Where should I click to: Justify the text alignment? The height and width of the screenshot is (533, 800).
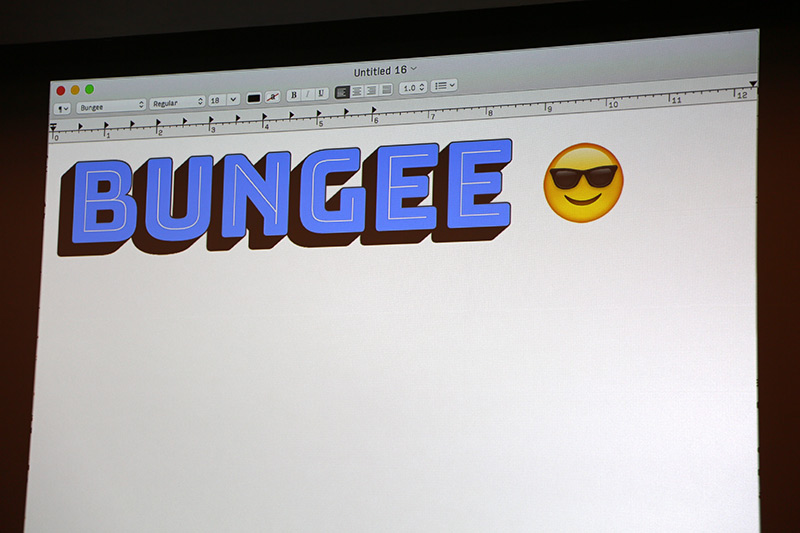pos(386,89)
